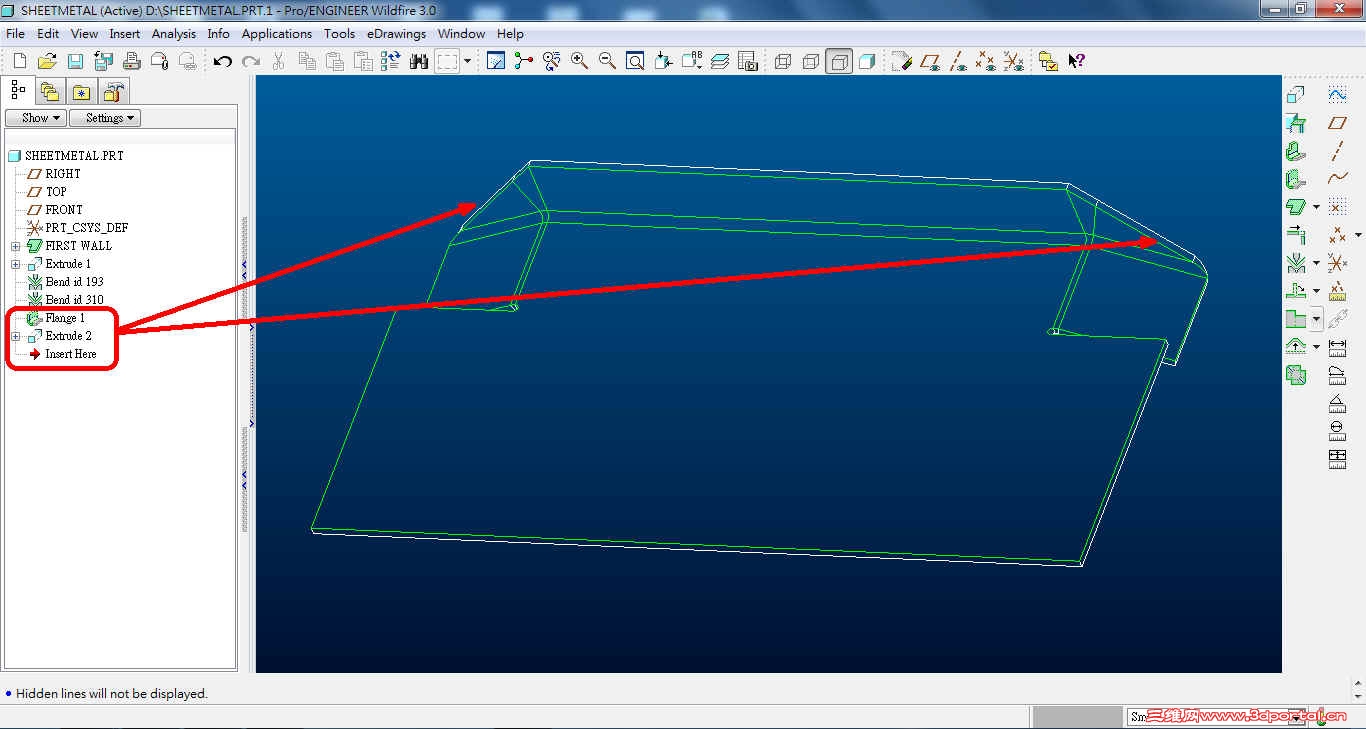Toggle datum plane display on or off

click(930, 61)
